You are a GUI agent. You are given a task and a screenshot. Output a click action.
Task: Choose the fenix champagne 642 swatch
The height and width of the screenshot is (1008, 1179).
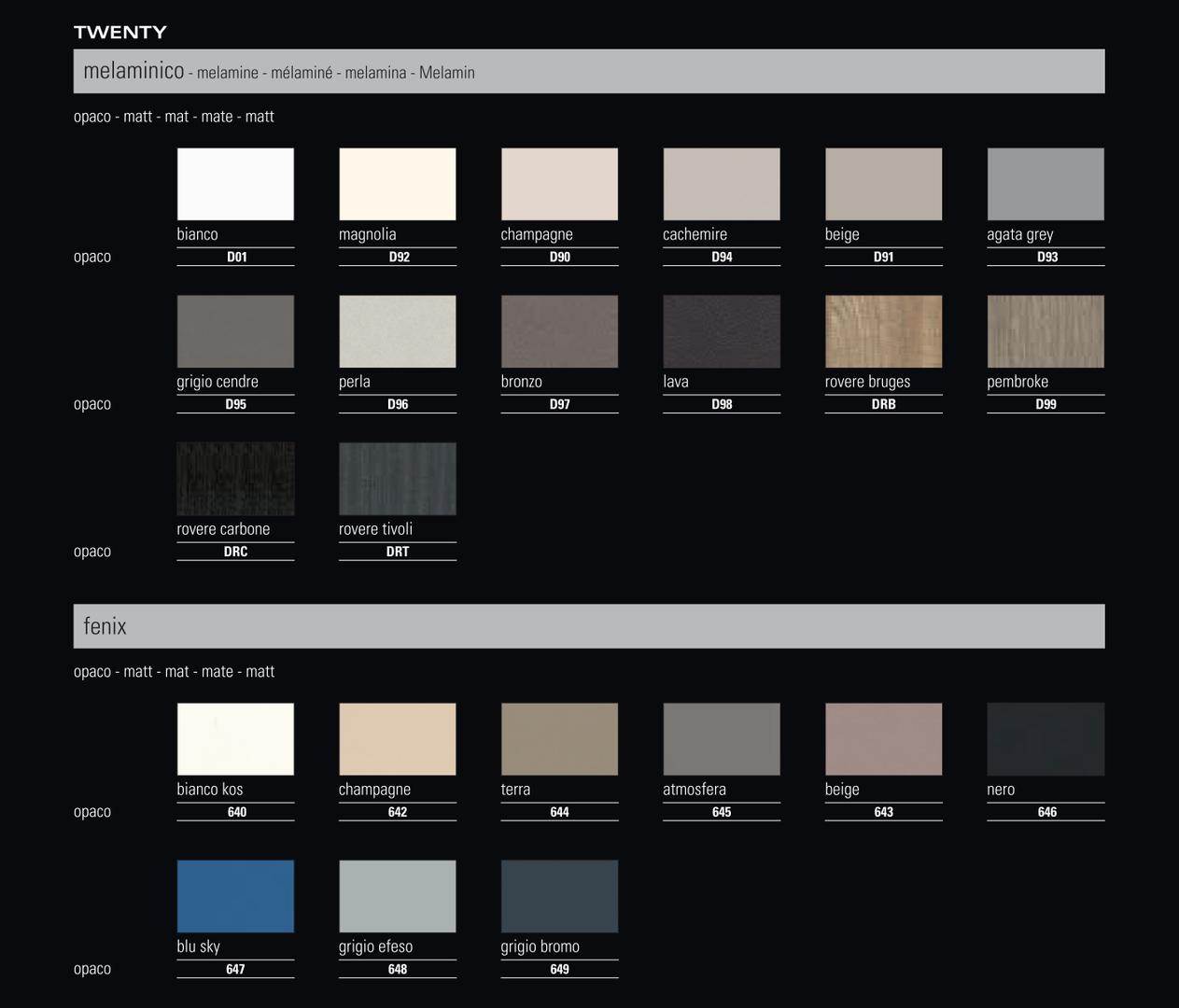pos(398,739)
